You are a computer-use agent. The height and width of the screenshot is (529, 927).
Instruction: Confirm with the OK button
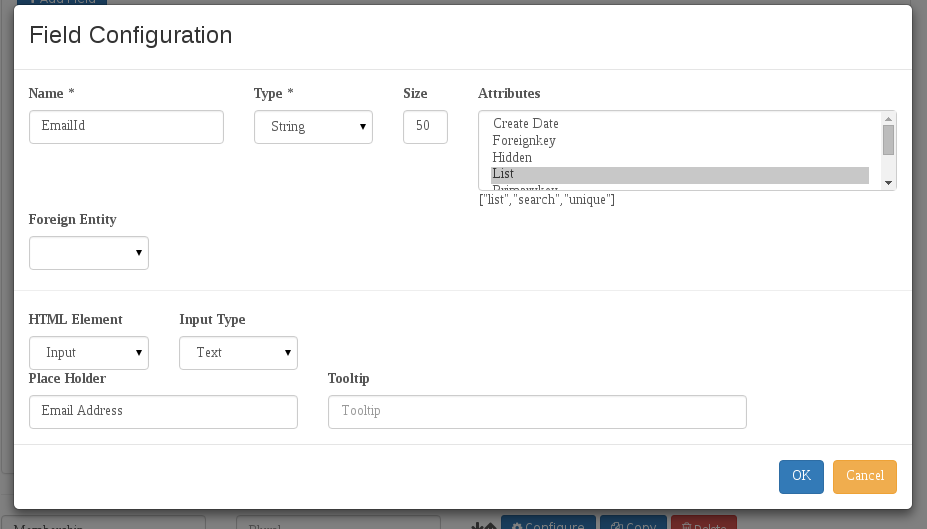click(801, 476)
